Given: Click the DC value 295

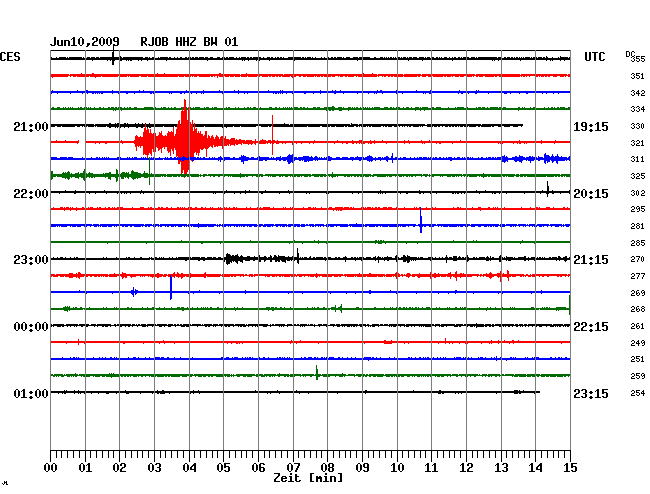Looking at the screenshot, I should (638, 209).
